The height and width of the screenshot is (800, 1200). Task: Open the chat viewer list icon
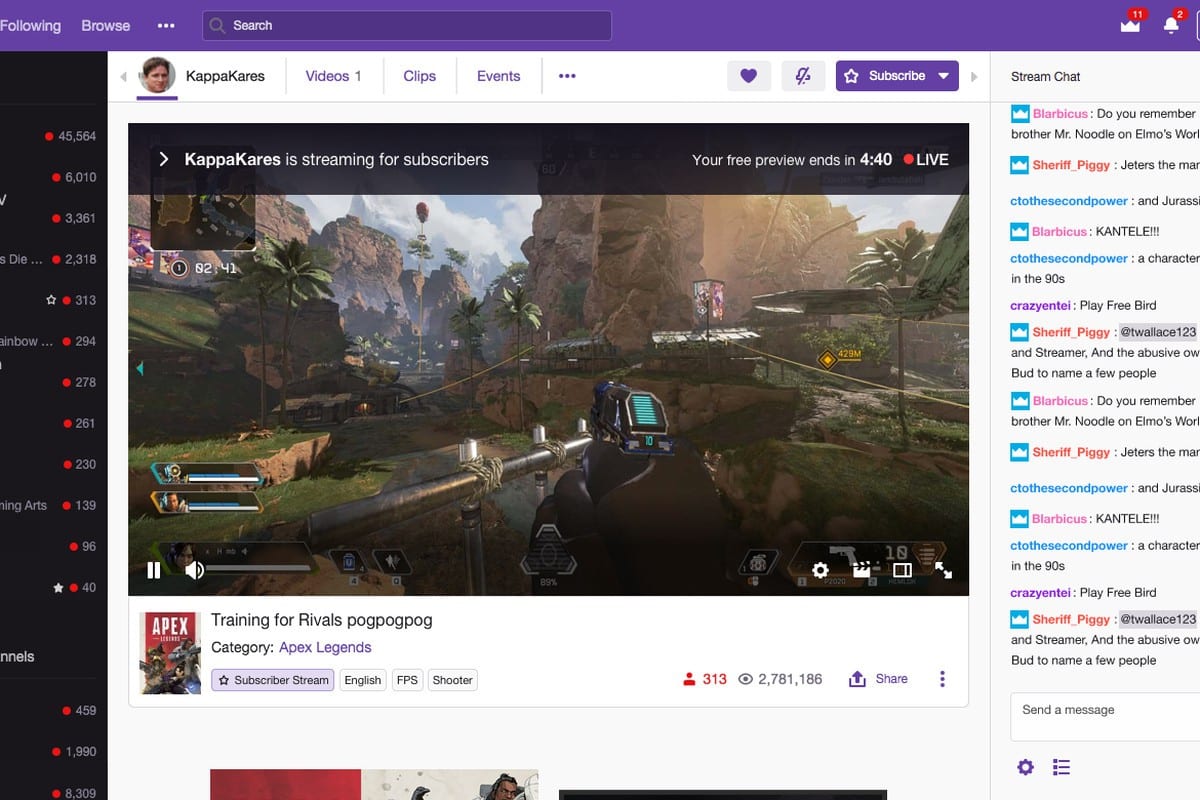pos(1062,767)
